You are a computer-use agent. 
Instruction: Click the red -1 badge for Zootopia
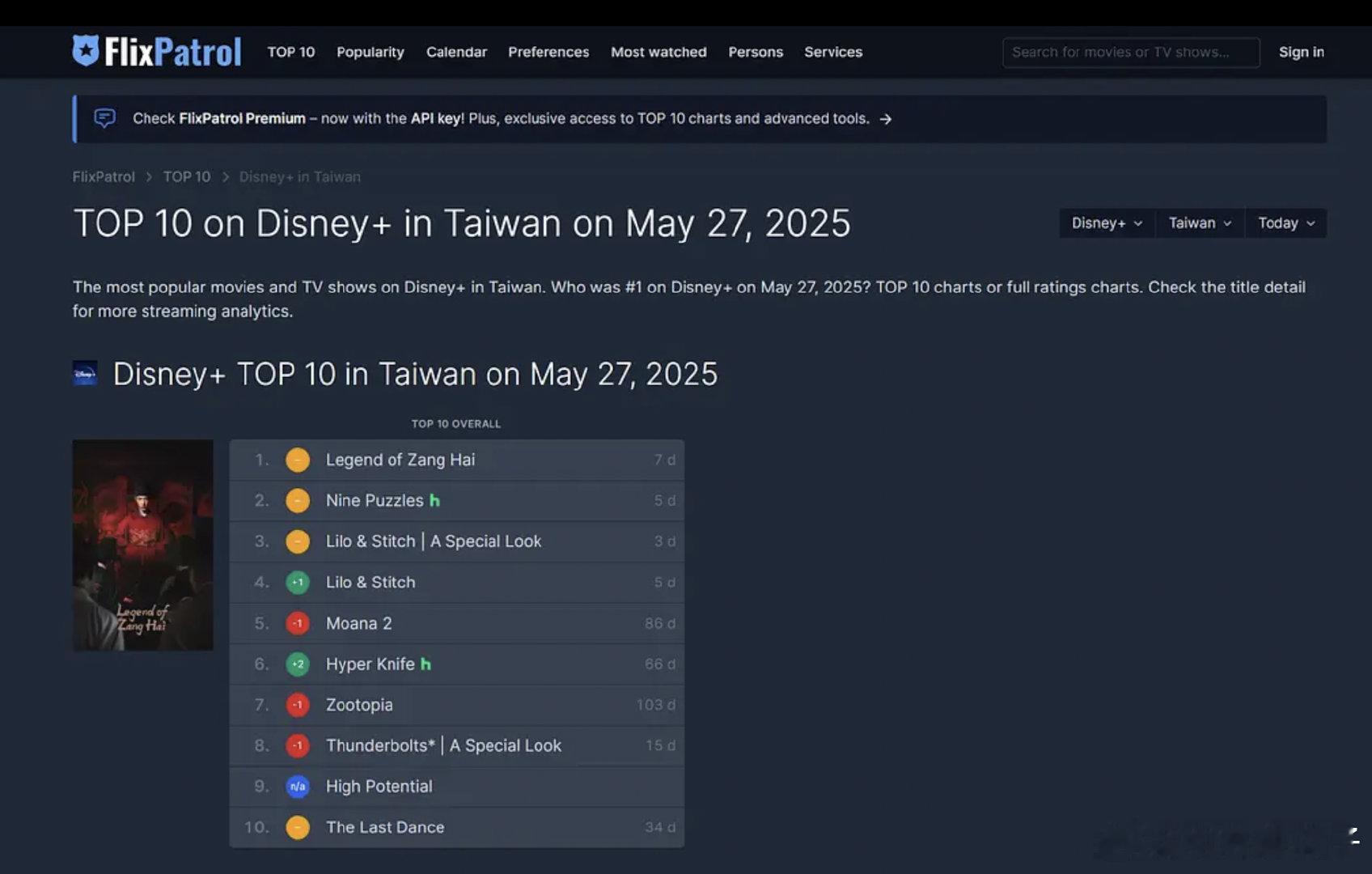[x=298, y=705]
